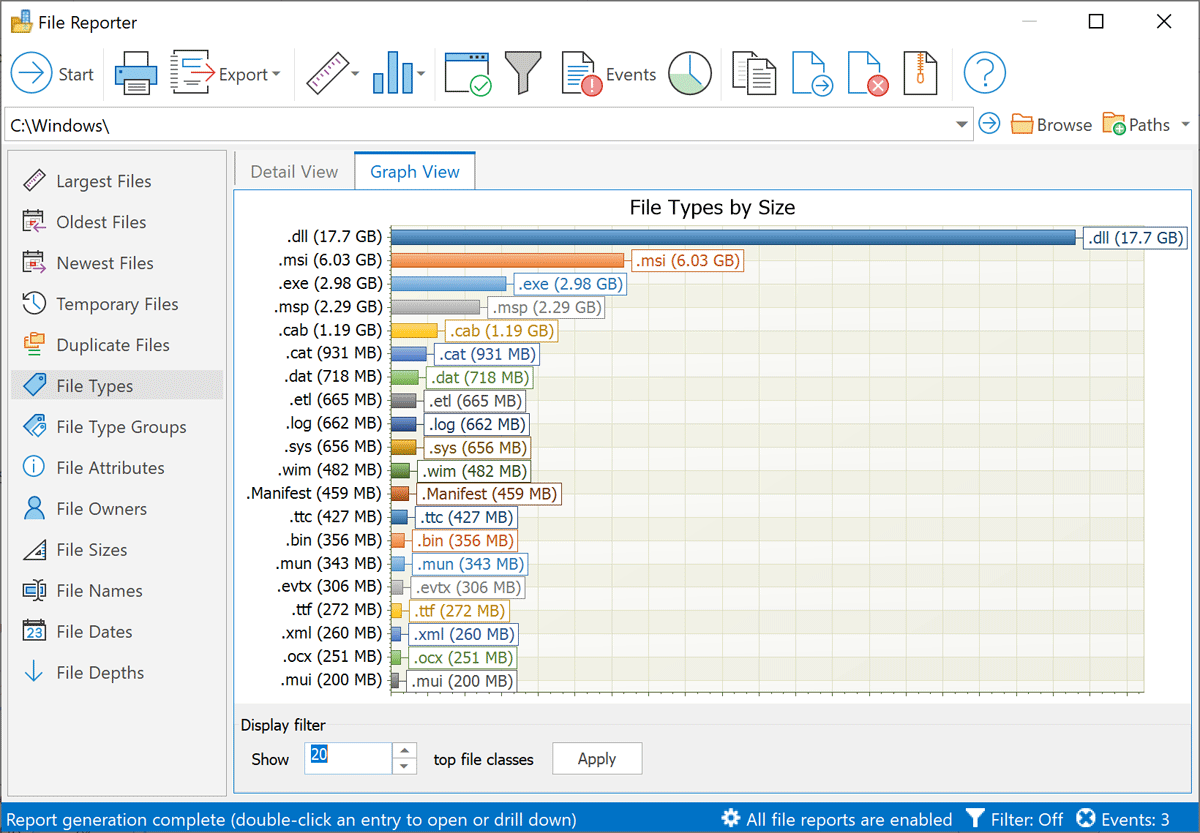Decrease the top file classes count with down arrow

pos(404,766)
